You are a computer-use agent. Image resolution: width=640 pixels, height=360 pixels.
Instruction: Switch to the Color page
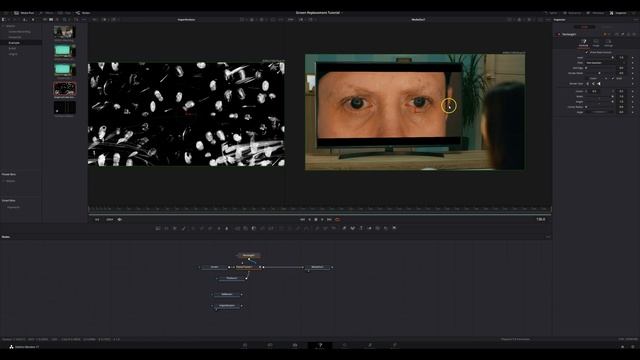click(x=345, y=346)
